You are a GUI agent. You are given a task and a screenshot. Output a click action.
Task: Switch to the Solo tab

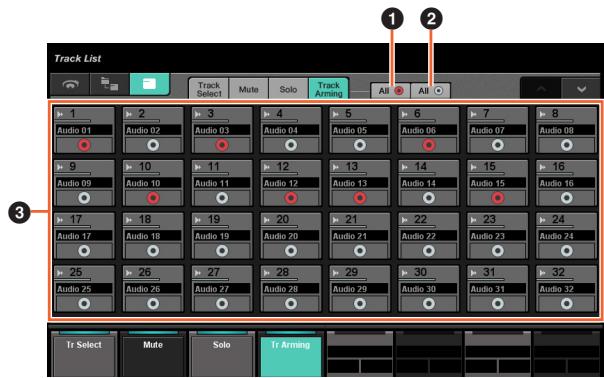(288, 89)
